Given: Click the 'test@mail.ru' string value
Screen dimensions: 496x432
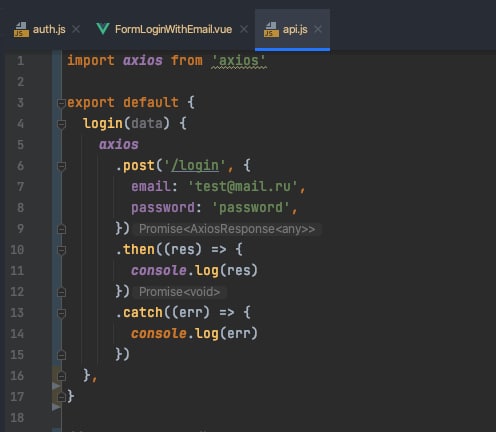Looking at the screenshot, I should pyautogui.click(x=242, y=187).
